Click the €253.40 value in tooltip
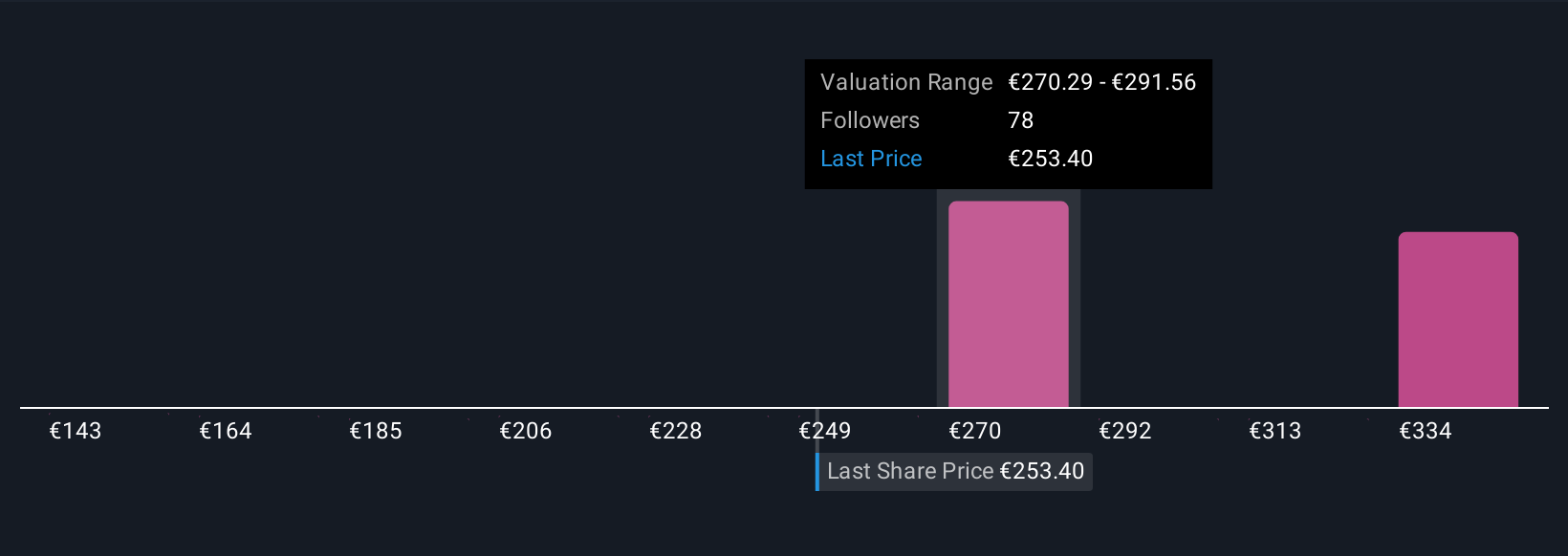This screenshot has height=556, width=1568. [1051, 159]
